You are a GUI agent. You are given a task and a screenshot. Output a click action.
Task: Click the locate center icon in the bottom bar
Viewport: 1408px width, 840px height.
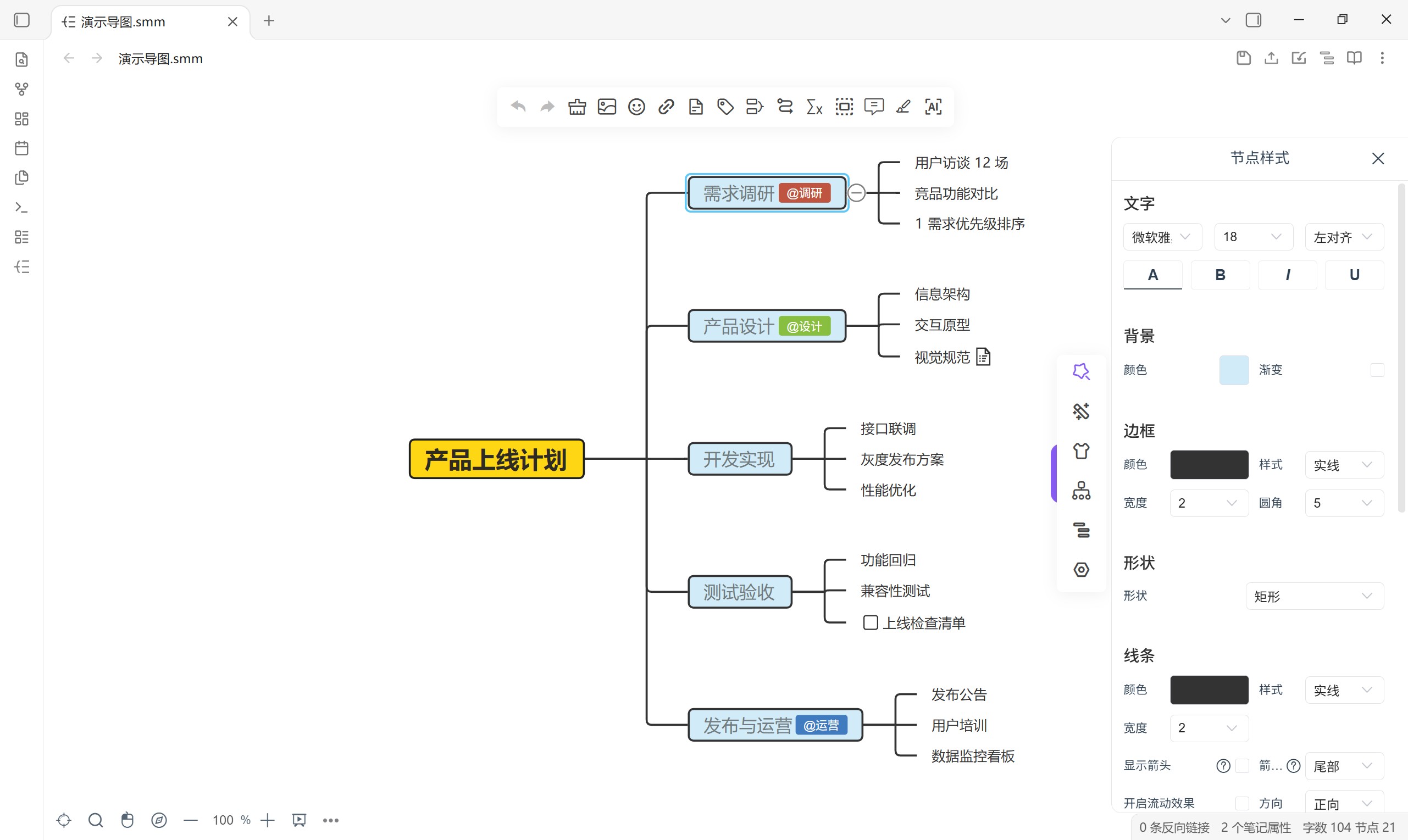tap(64, 820)
